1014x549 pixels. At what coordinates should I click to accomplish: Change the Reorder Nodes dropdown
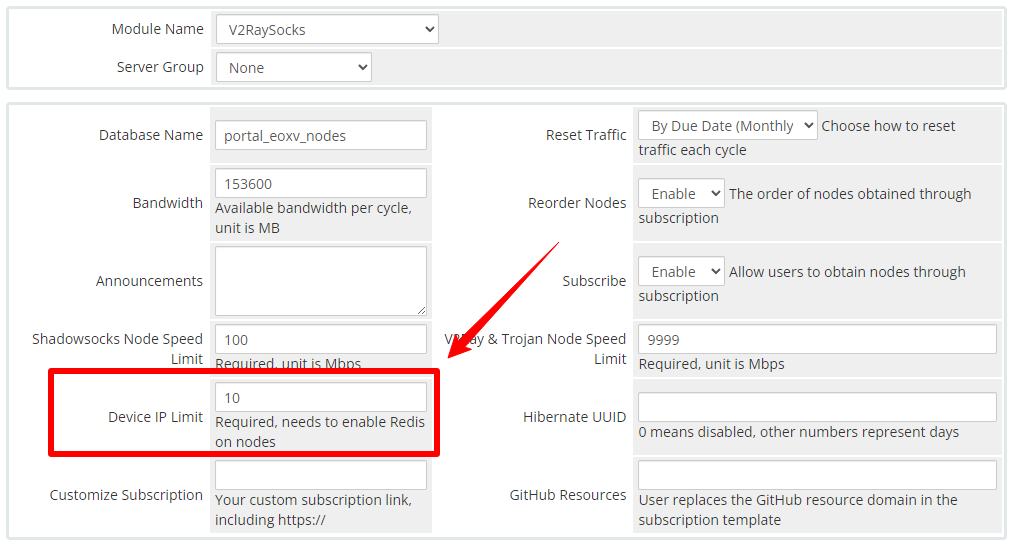[x=681, y=194]
